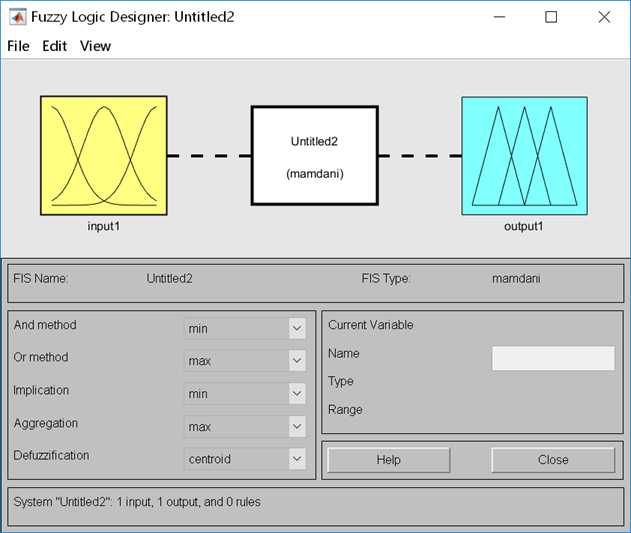This screenshot has width=631, height=533.
Task: Open the Or method dropdown
Action: click(245, 360)
